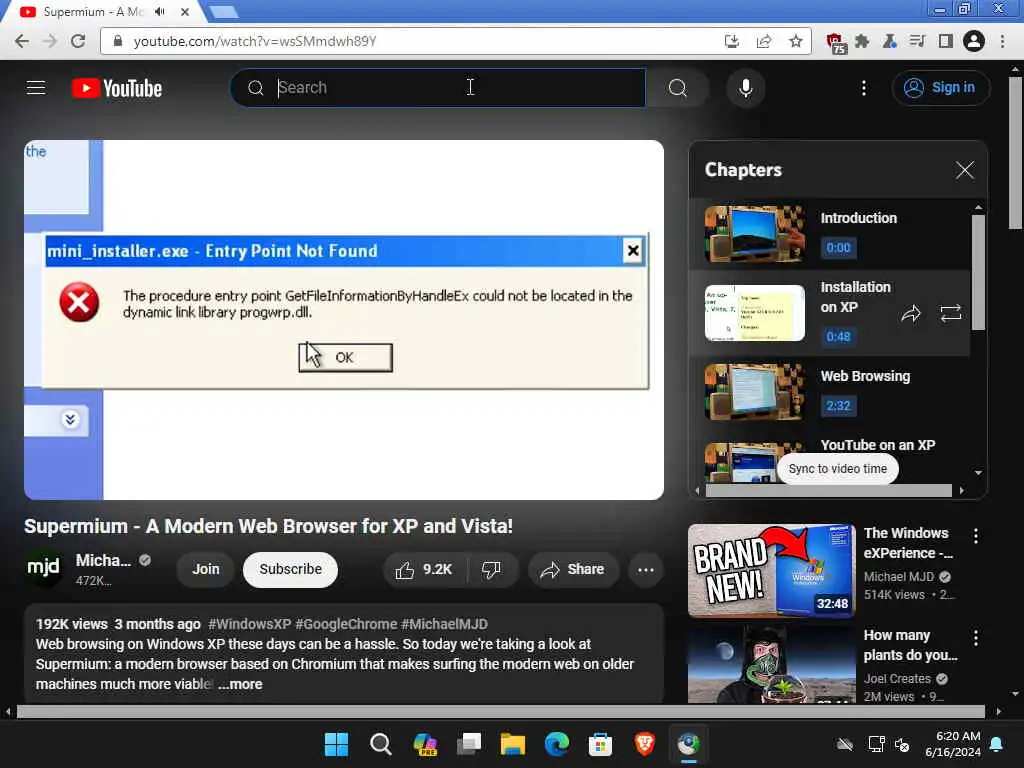Open Task View from taskbar

469,744
